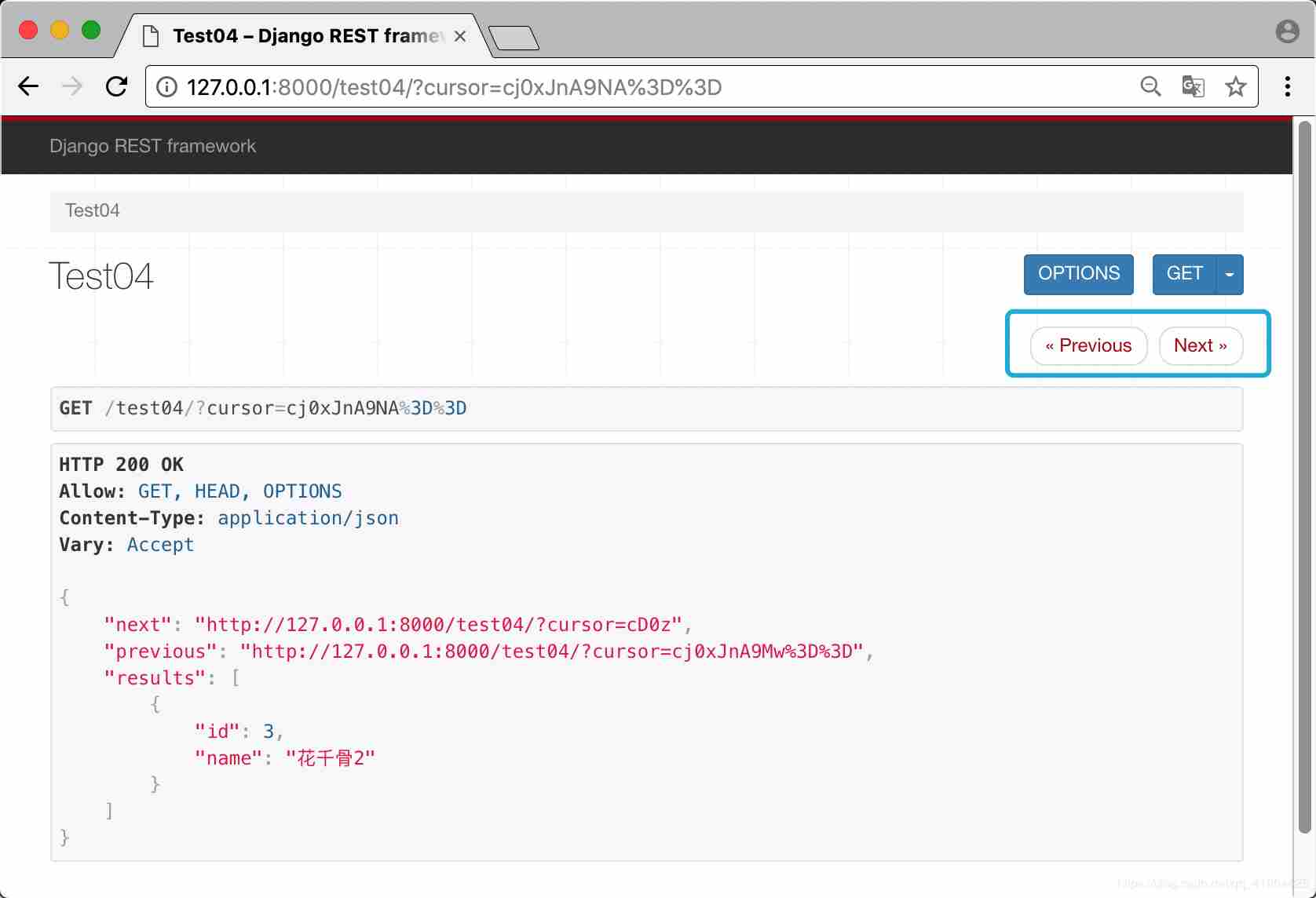Go to the Next page of results

[x=1201, y=346]
